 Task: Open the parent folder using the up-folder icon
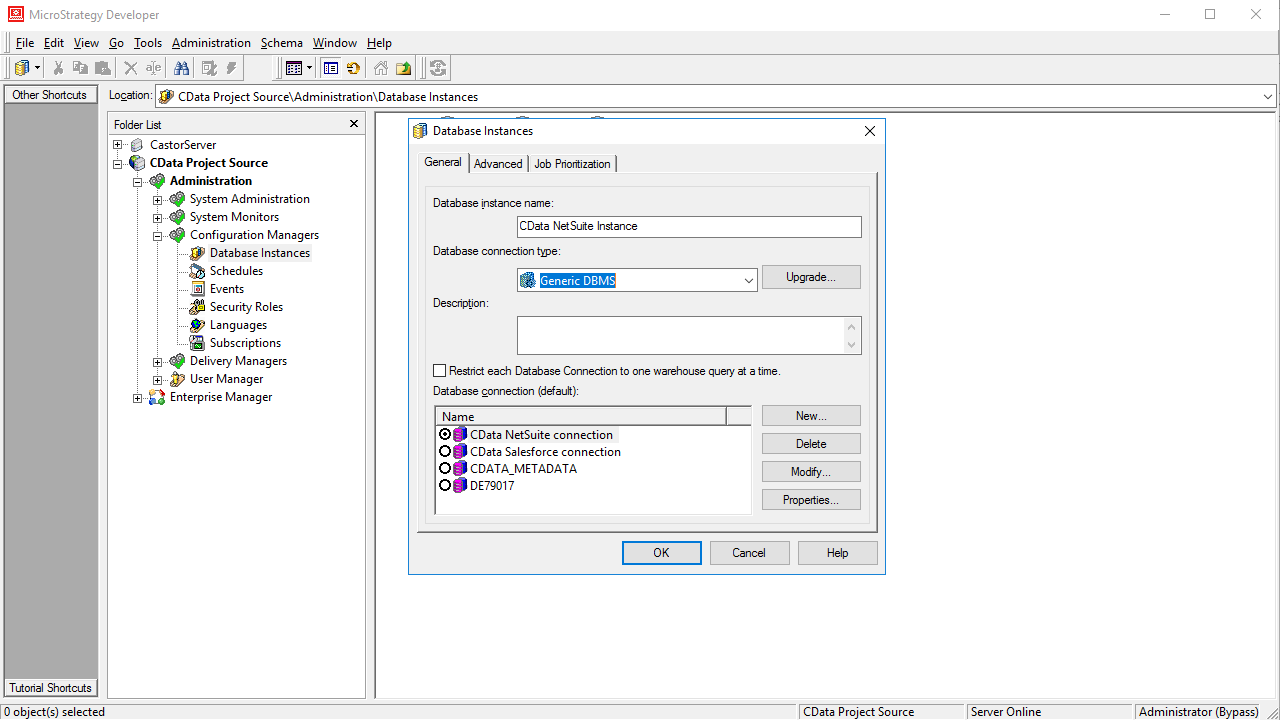click(403, 67)
